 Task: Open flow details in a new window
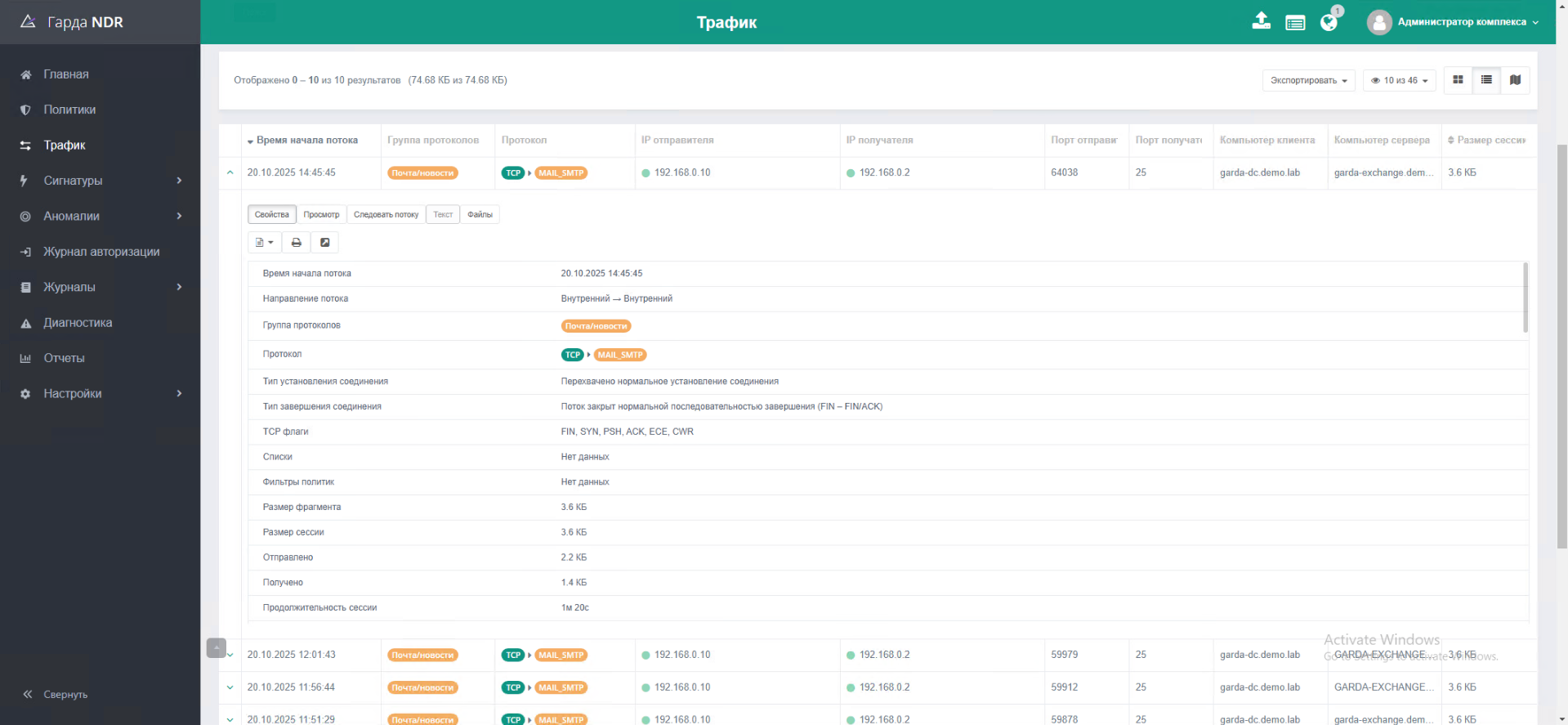tap(324, 243)
